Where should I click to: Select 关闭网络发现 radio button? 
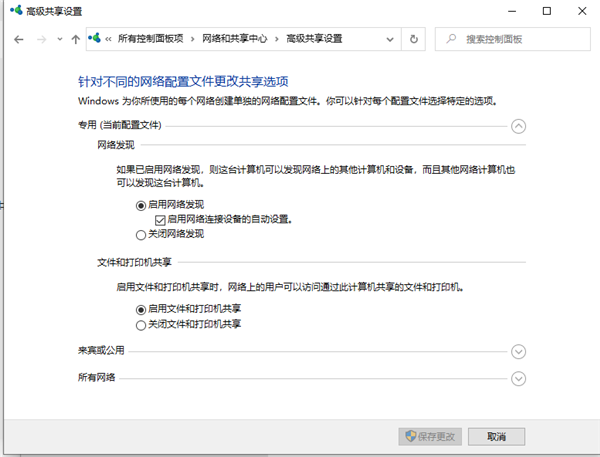(x=141, y=234)
